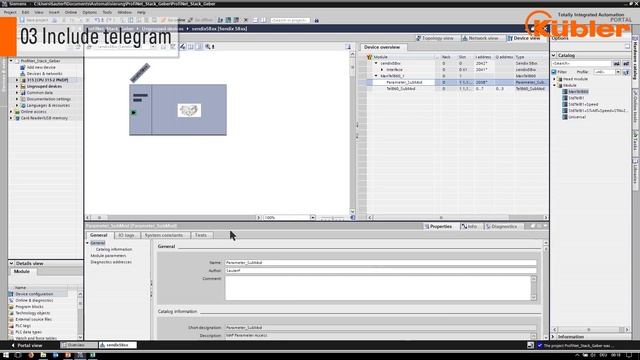Collapse the Catalog section header
The height and width of the screenshot is (360, 640).
[554, 55]
